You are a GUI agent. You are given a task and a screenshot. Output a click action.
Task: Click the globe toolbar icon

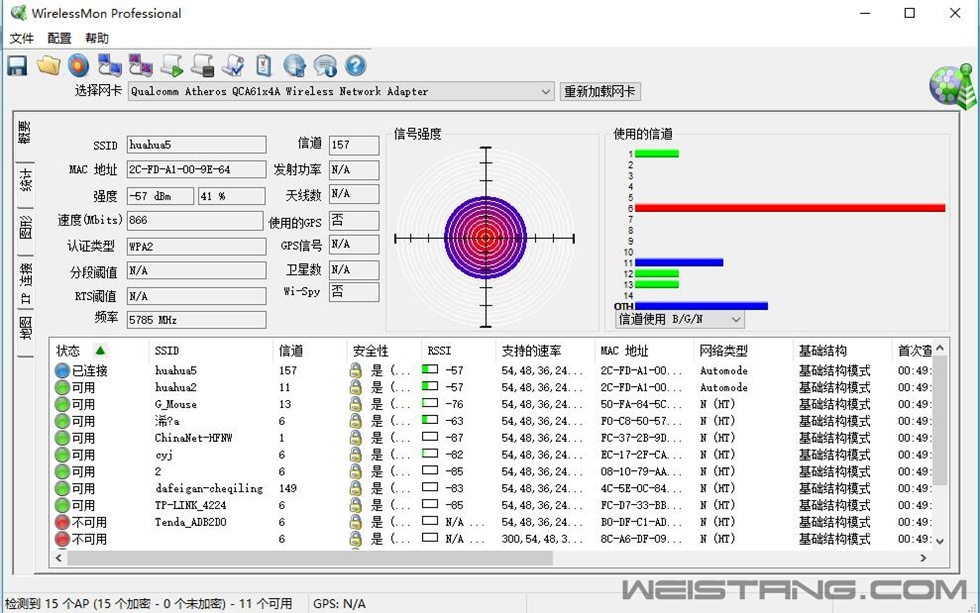[x=294, y=66]
